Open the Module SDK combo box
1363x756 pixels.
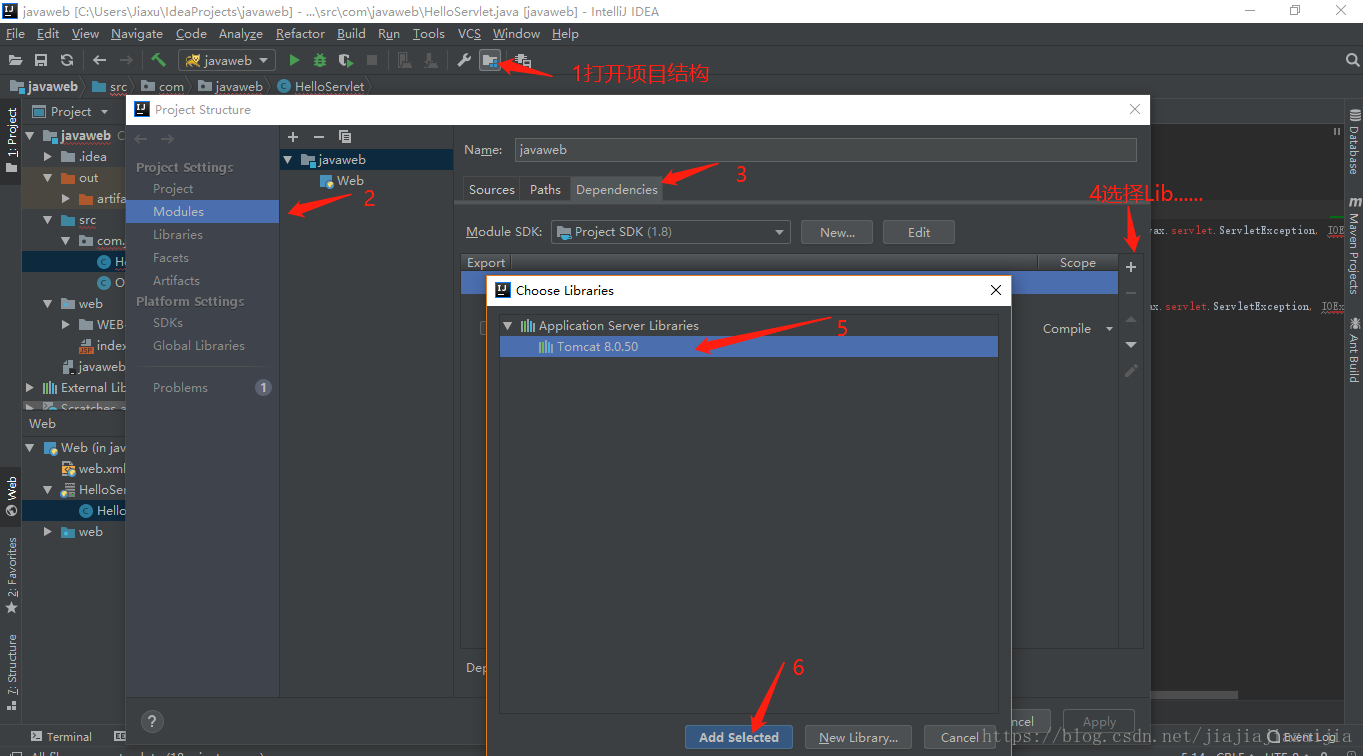[x=670, y=232]
